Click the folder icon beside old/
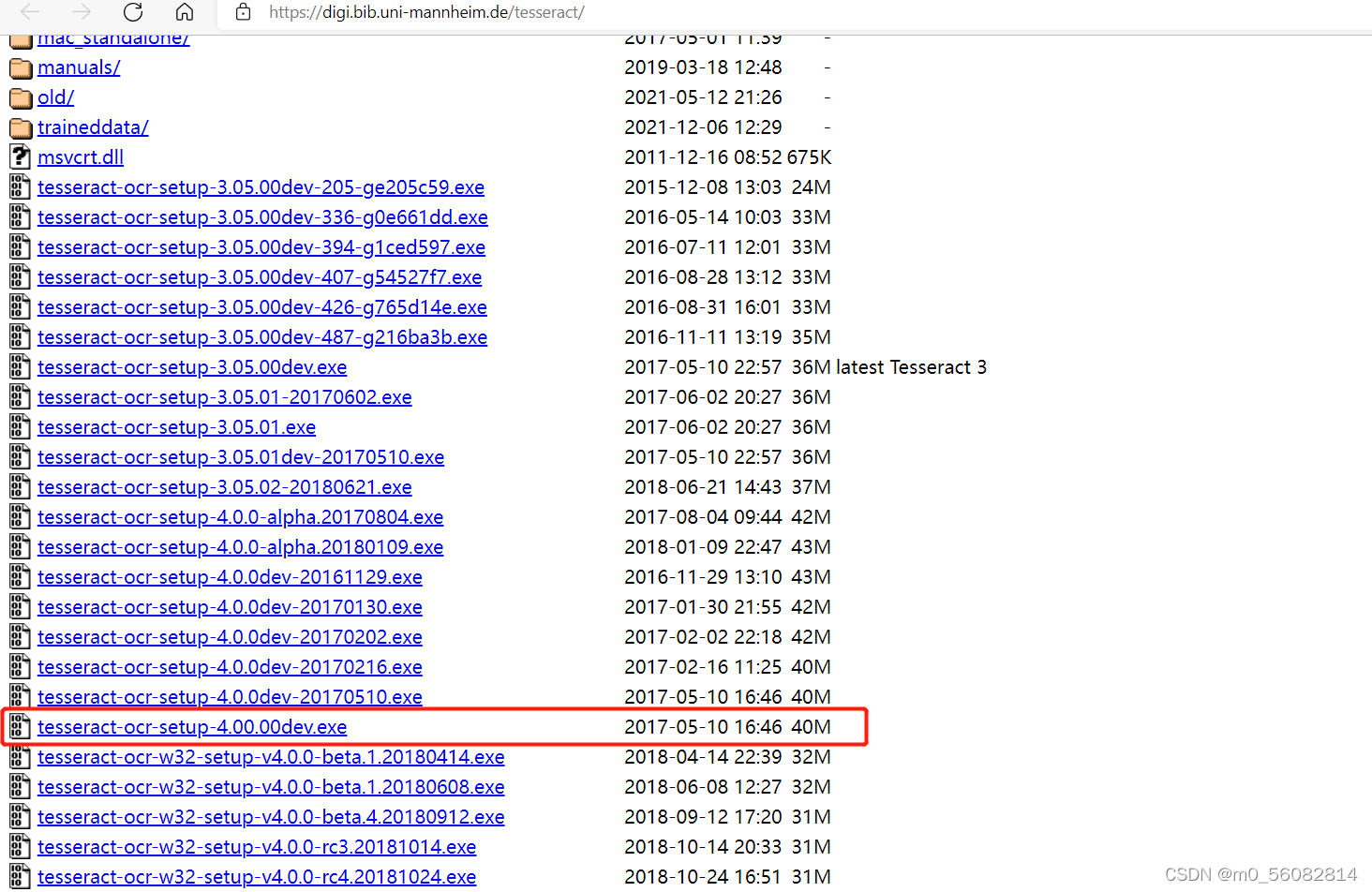The image size is (1372, 892). pos(21,98)
